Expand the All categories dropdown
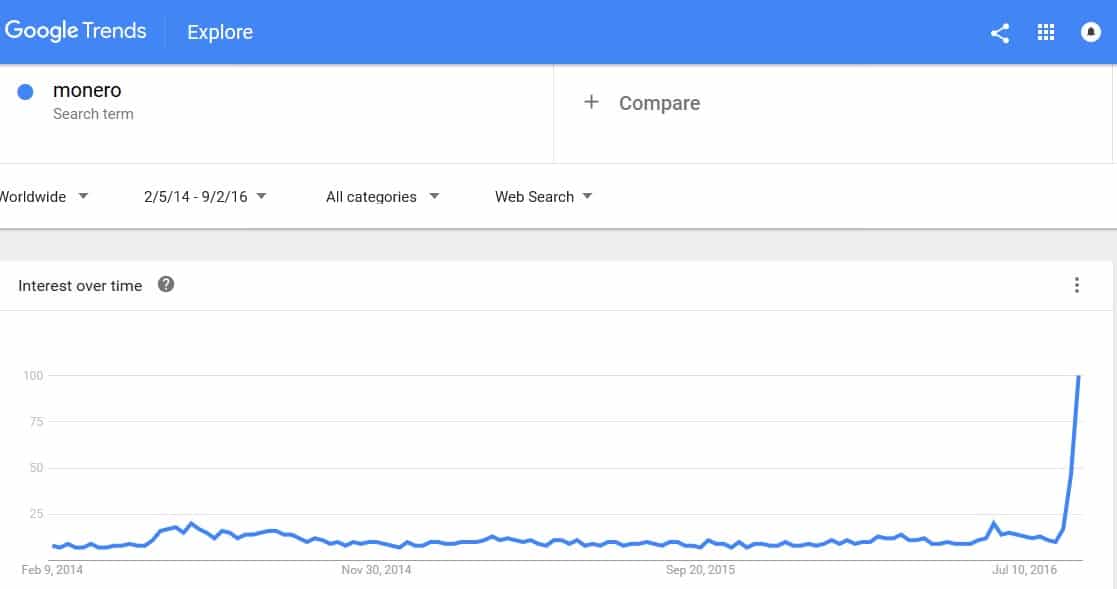Viewport: 1117px width, 589px height. coord(383,197)
